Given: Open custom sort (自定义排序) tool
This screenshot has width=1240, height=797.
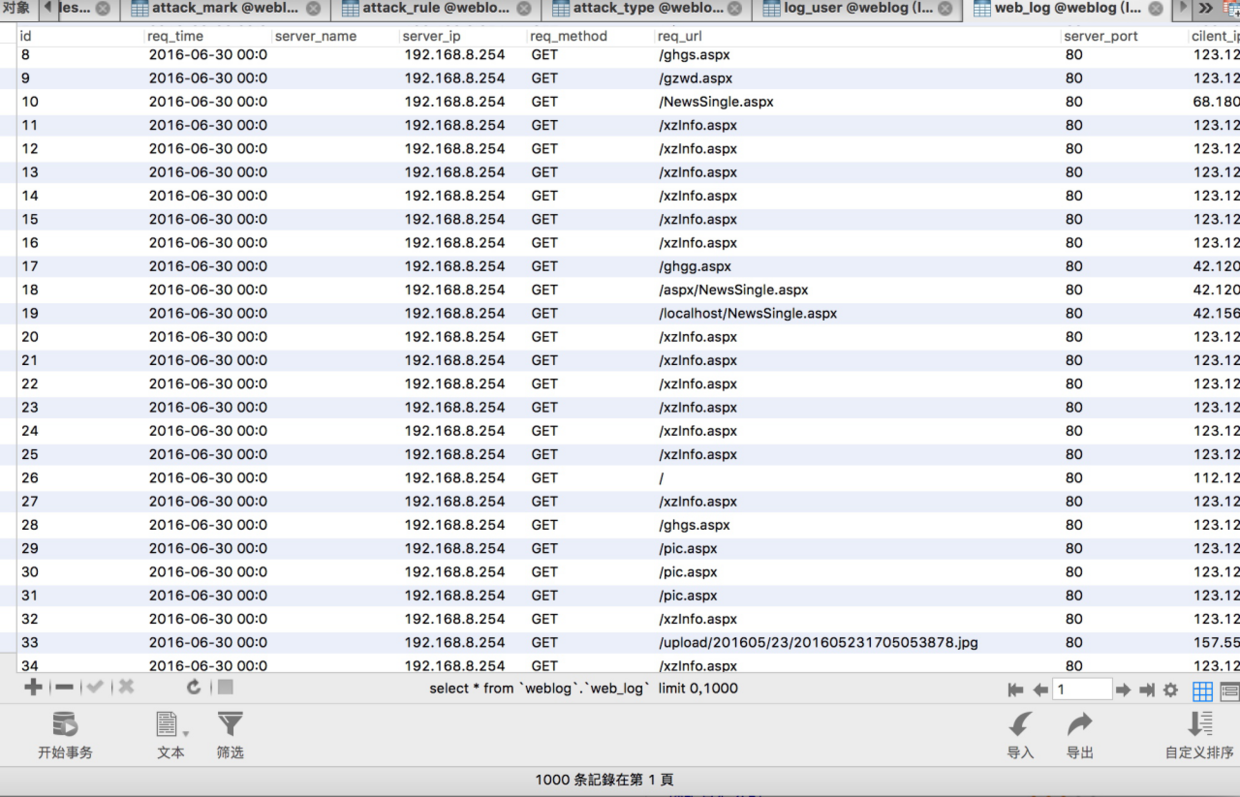Looking at the screenshot, I should pos(1199,724).
